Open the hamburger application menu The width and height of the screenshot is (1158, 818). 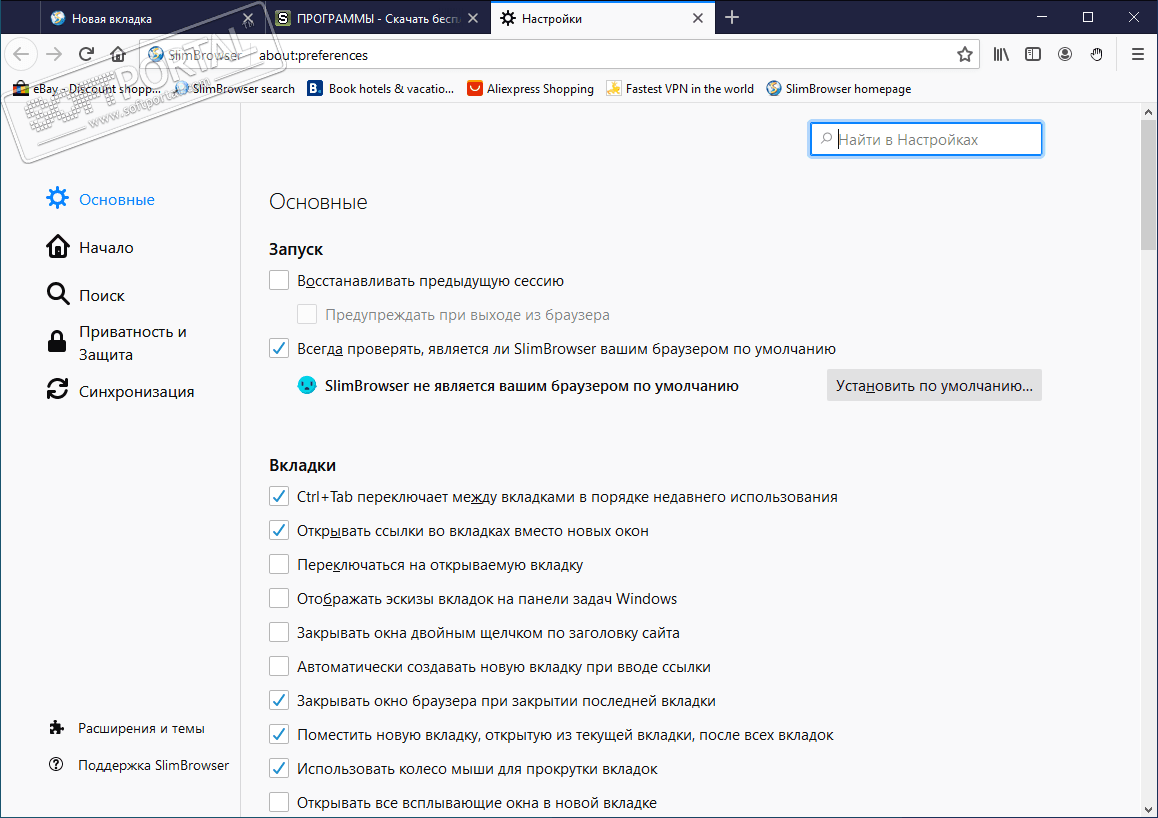click(x=1137, y=55)
